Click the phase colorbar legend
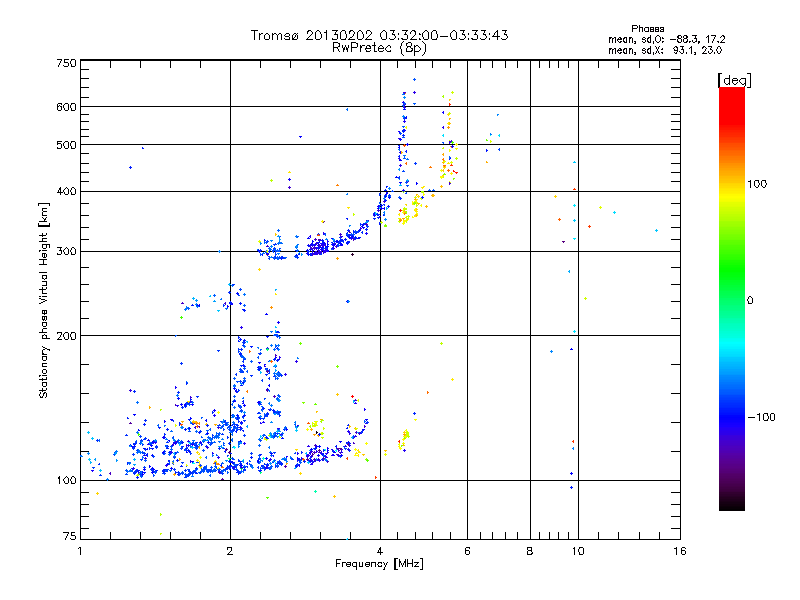Image resolution: width=800 pixels, height=600 pixels. click(732, 298)
